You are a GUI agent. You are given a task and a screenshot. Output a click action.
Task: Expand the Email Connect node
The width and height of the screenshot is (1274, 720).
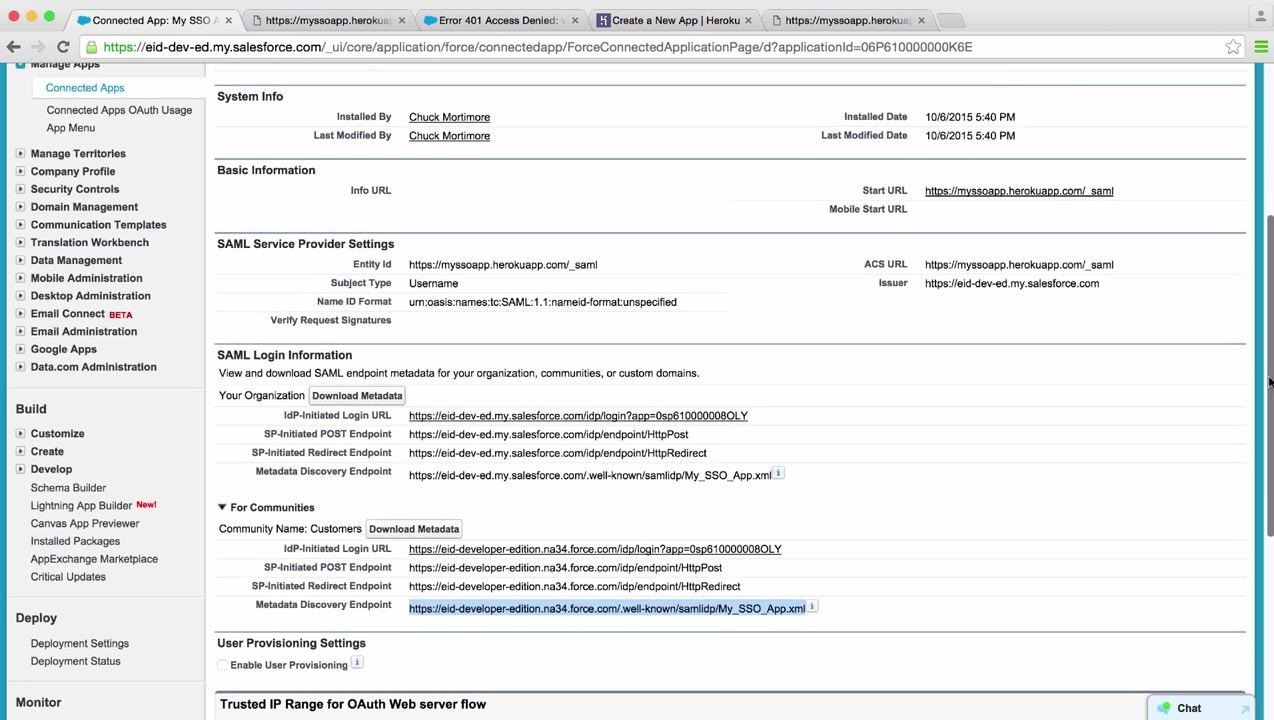pyautogui.click(x=20, y=314)
